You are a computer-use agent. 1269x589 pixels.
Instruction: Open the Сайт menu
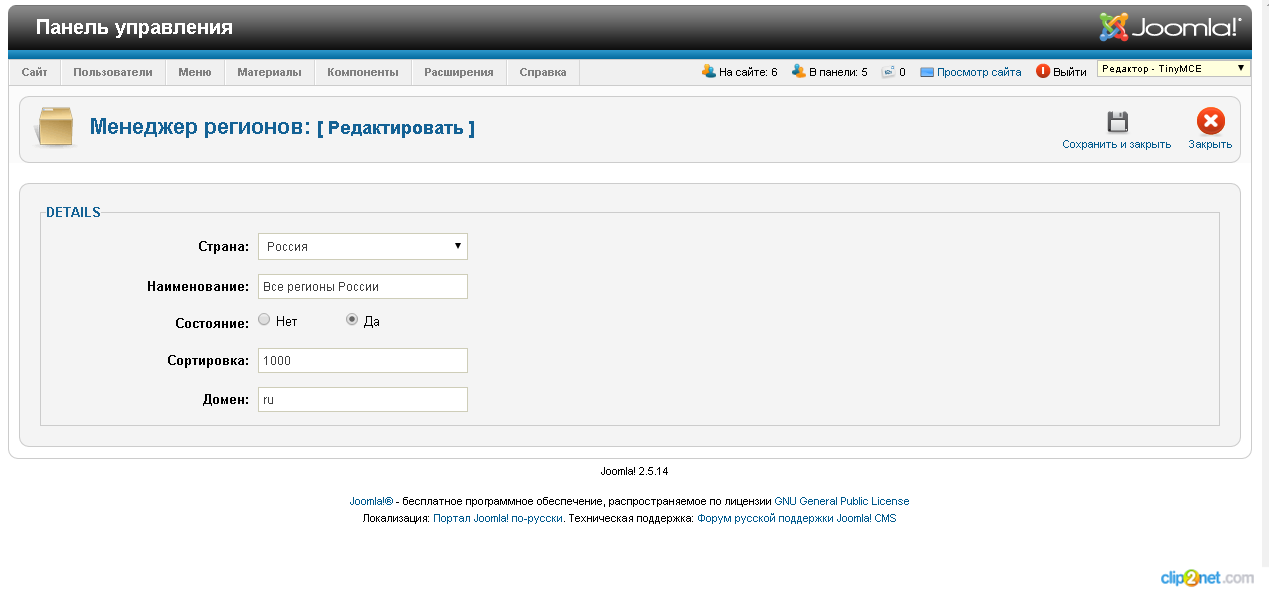click(x=35, y=72)
